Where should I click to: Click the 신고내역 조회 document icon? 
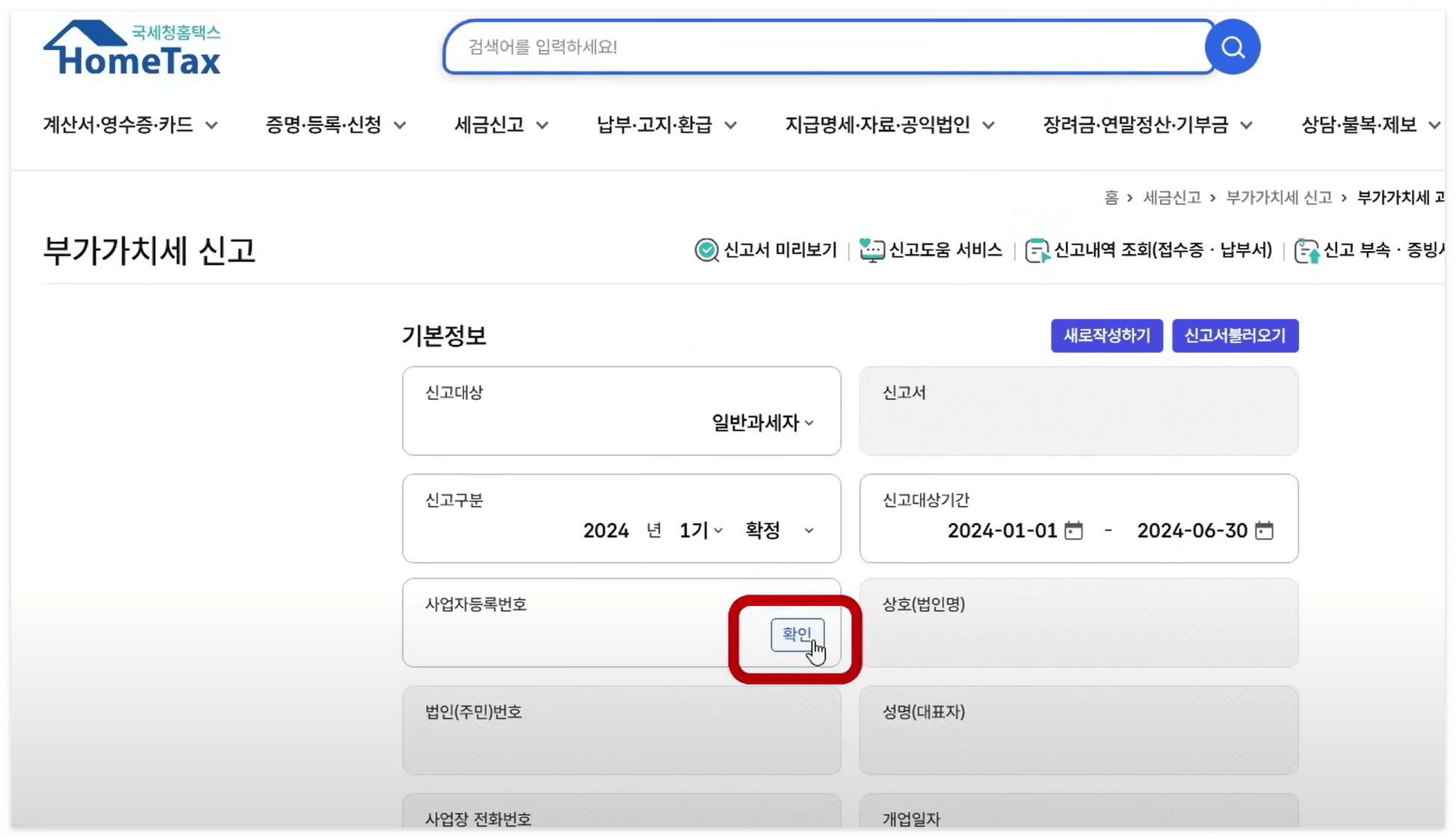tap(1037, 250)
